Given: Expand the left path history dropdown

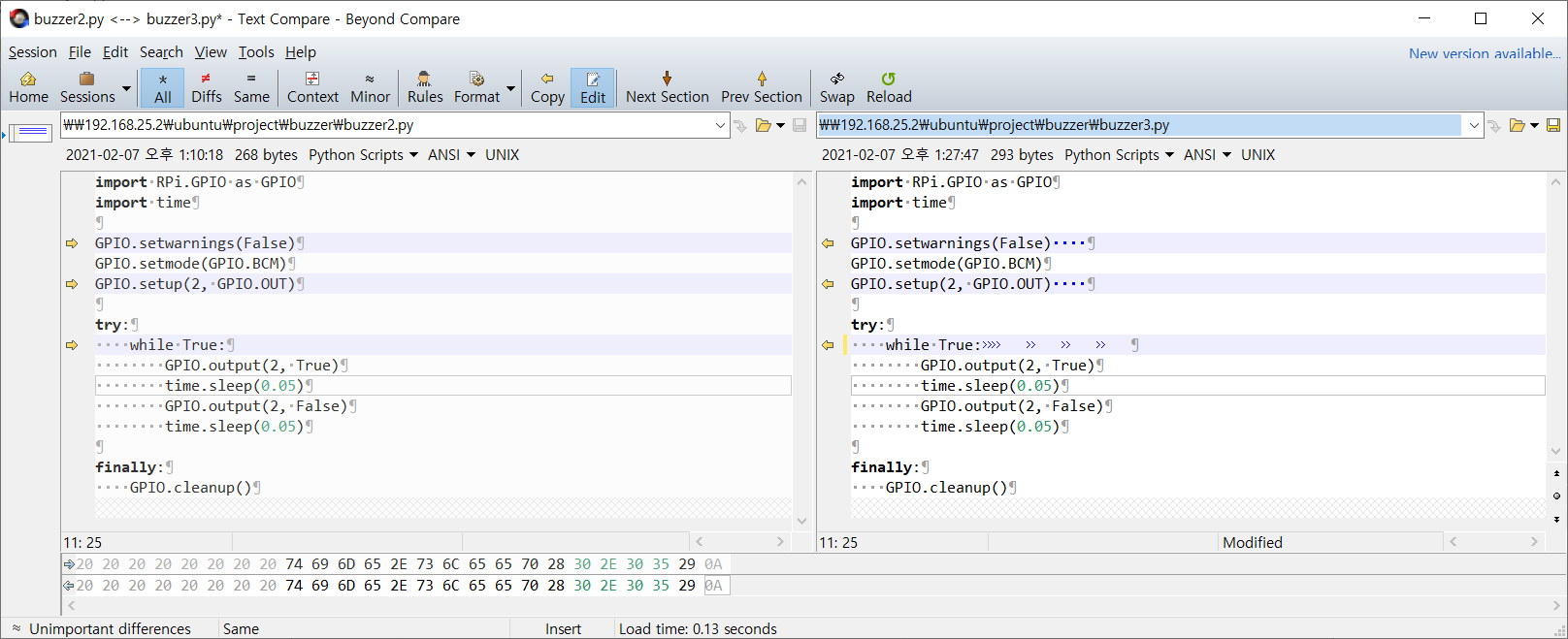Looking at the screenshot, I should point(720,125).
